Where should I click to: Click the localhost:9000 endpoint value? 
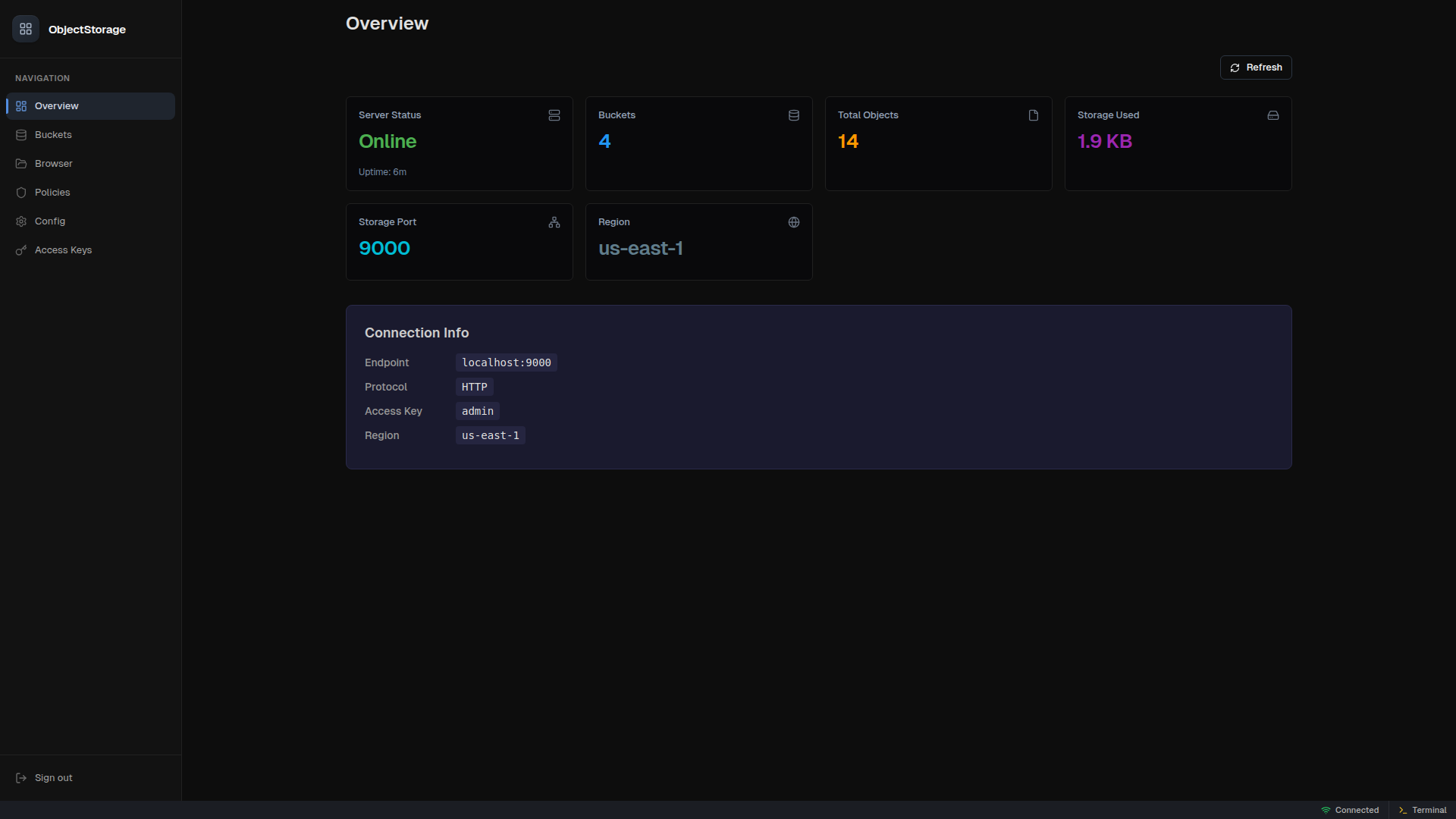tap(506, 362)
